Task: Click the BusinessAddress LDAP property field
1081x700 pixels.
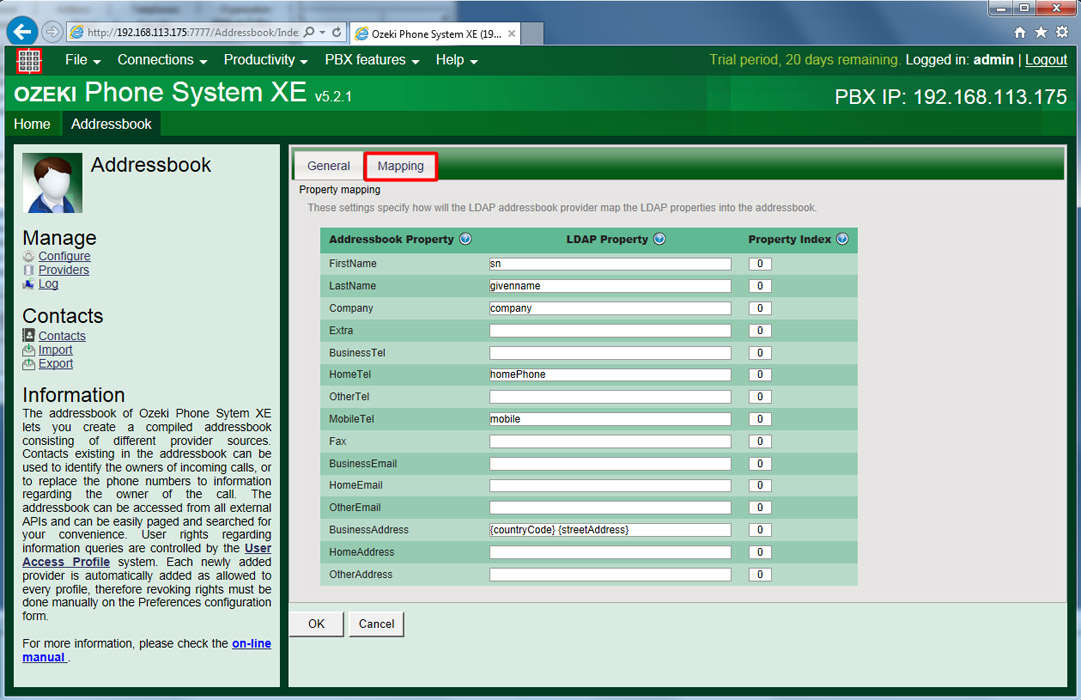Action: pyautogui.click(x=610, y=530)
